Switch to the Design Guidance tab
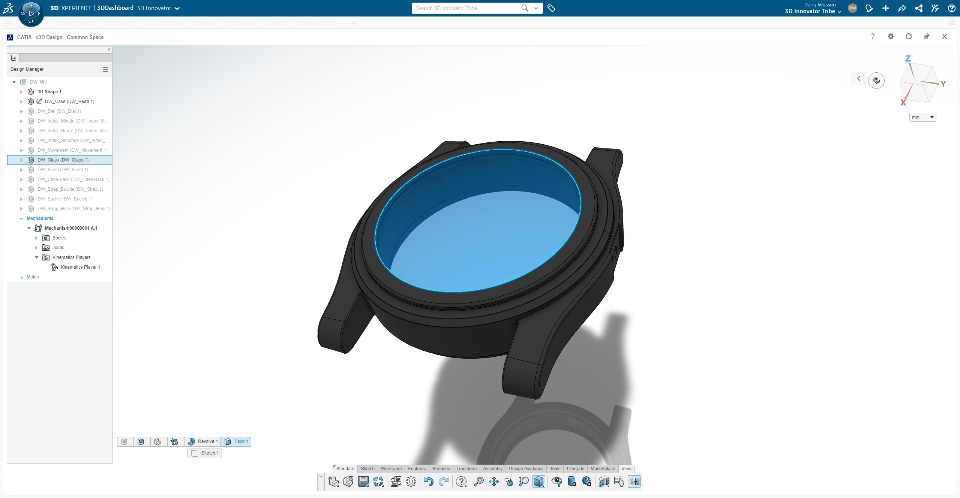 tap(525, 469)
